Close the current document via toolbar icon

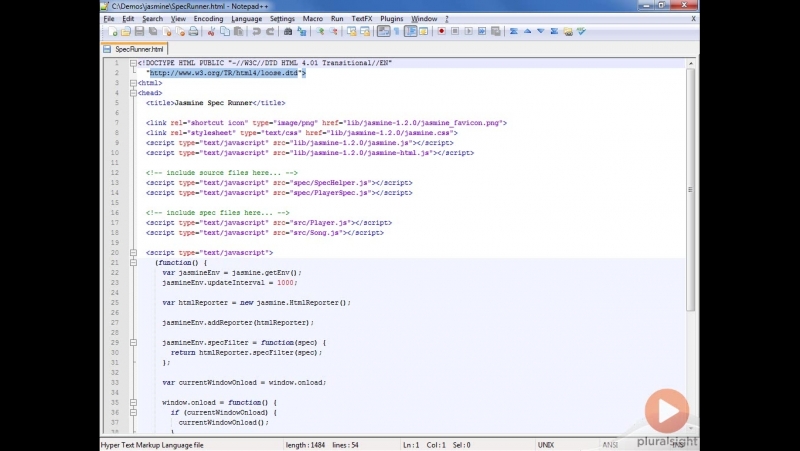[166, 32]
